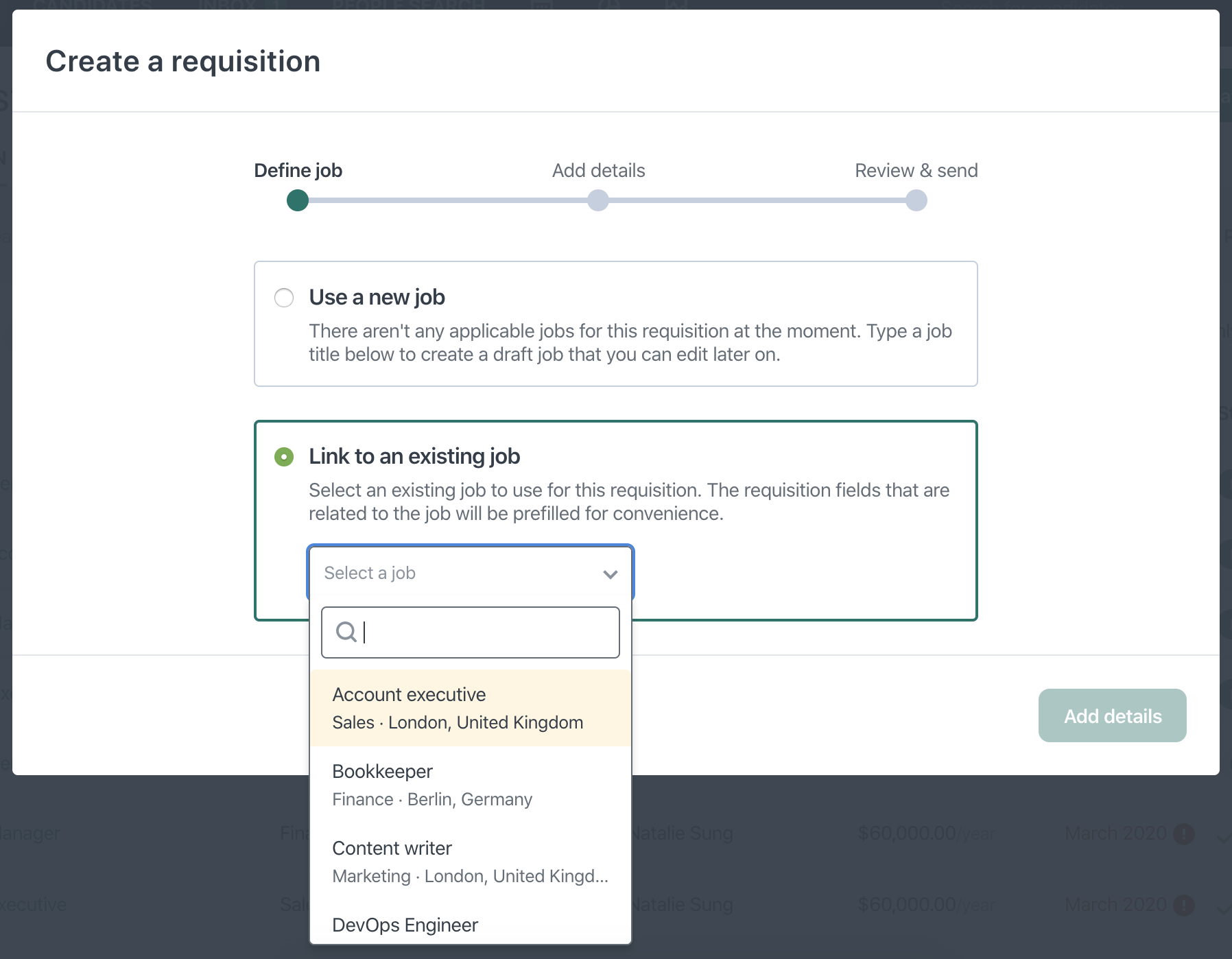
Task: Click the 'Create a requisition' title
Action: pyautogui.click(x=183, y=61)
